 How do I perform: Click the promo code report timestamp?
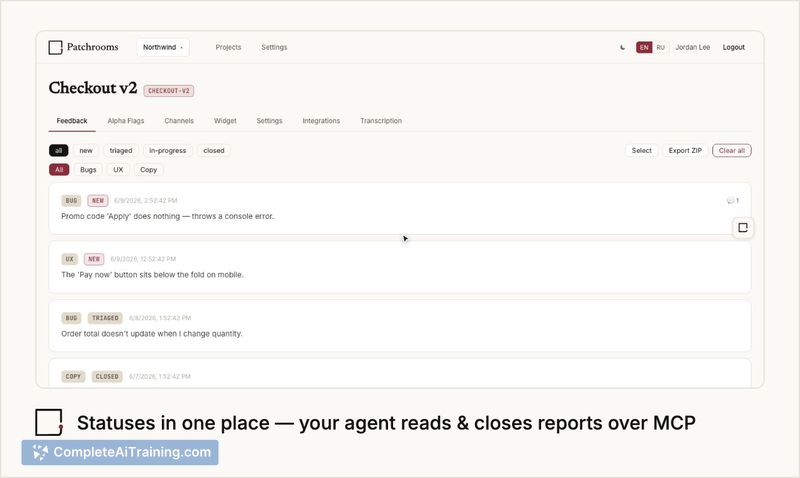[145, 200]
